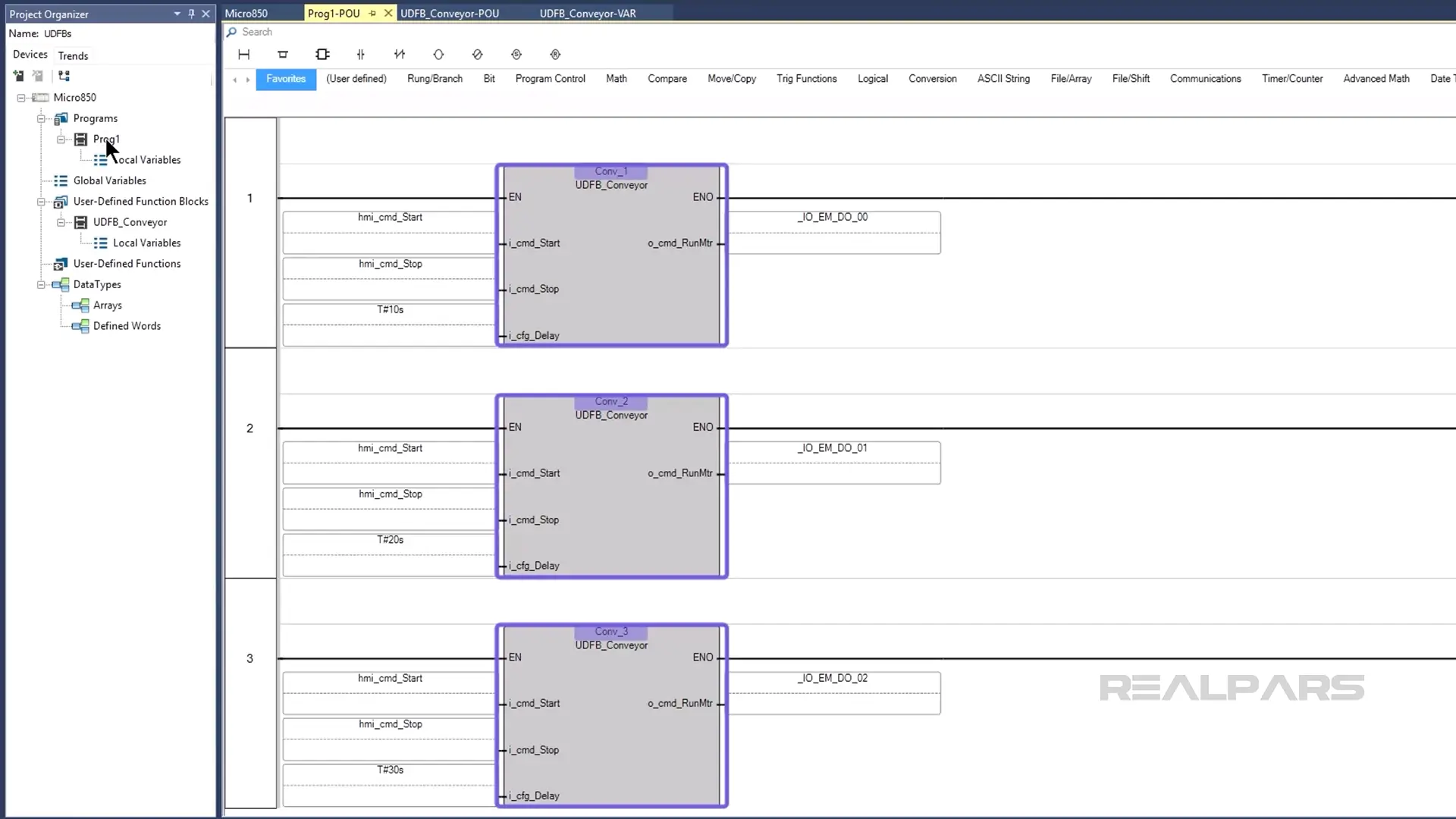Select the Move/Copy instruction category
Viewport: 1456px width, 819px height.
tap(732, 79)
